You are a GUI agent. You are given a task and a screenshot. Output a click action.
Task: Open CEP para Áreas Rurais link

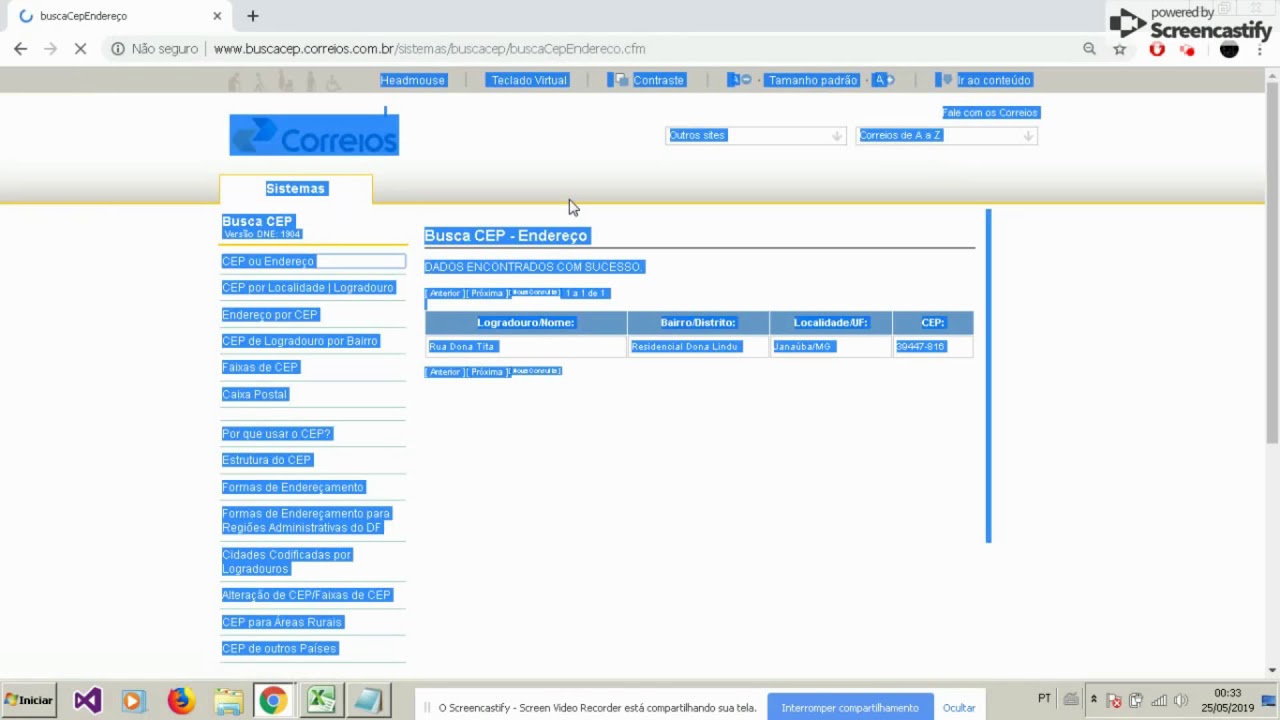pyautogui.click(x=282, y=622)
